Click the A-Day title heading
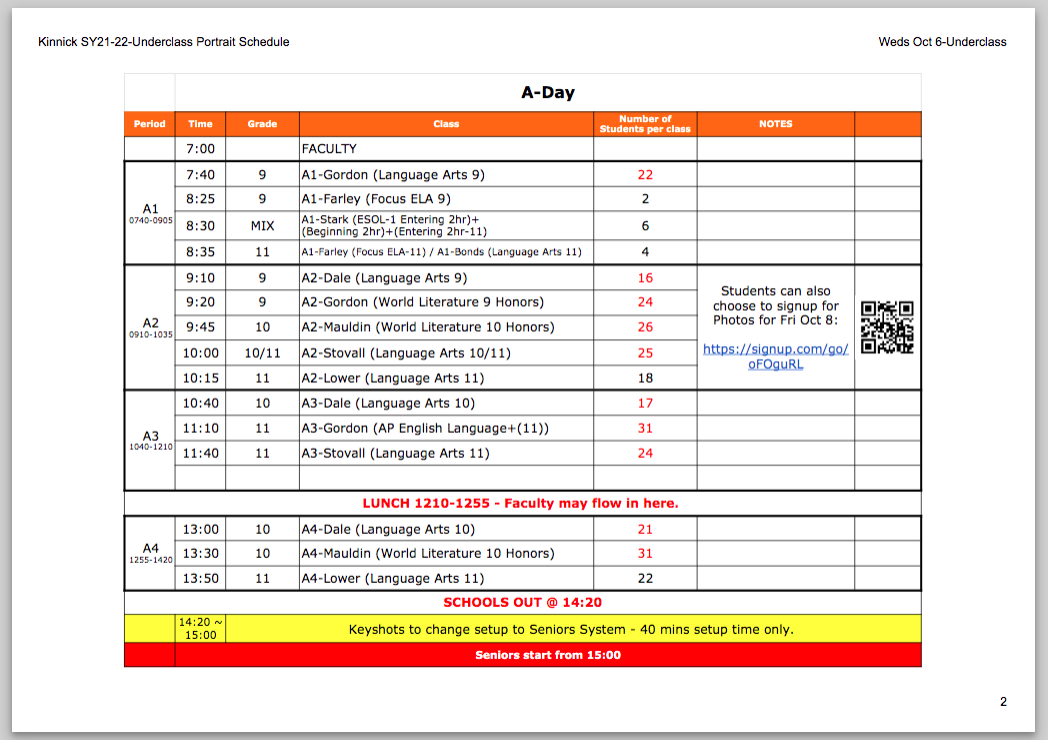The width and height of the screenshot is (1048, 740). (x=547, y=93)
